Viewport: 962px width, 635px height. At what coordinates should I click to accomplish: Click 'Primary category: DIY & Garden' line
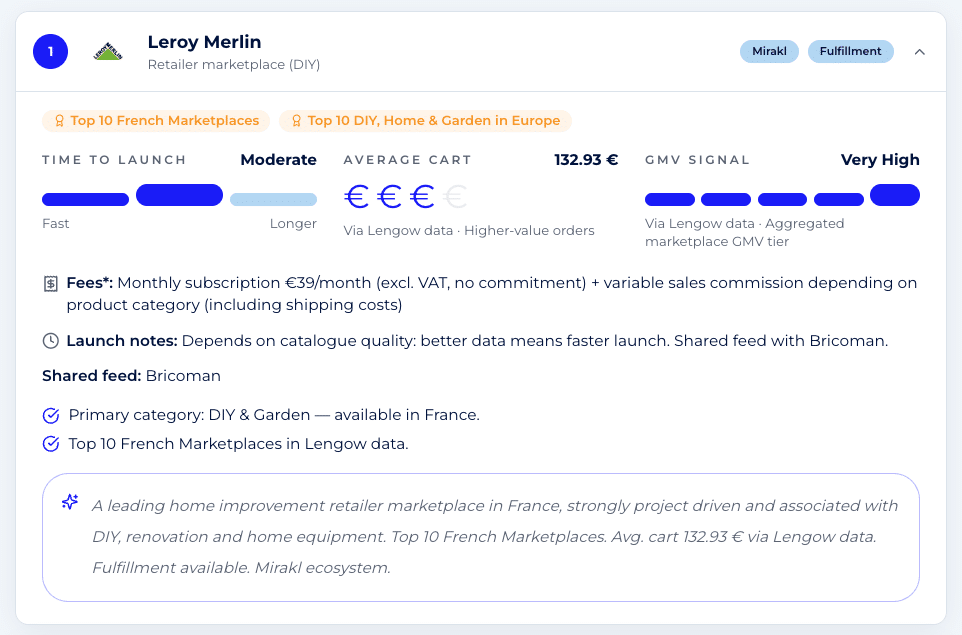[x=274, y=415]
